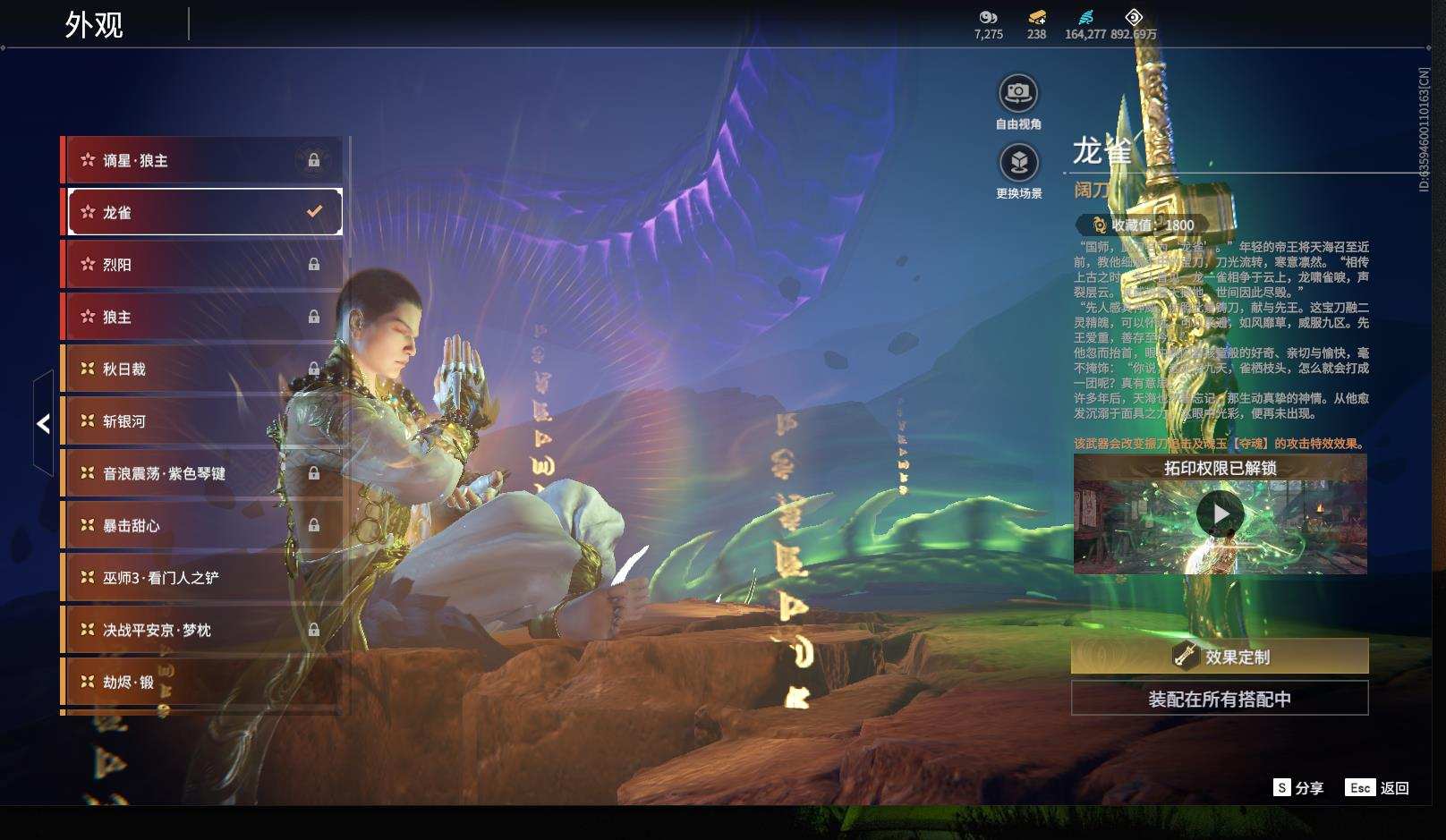Click the 拓印权限已解锁 banner

(1220, 468)
